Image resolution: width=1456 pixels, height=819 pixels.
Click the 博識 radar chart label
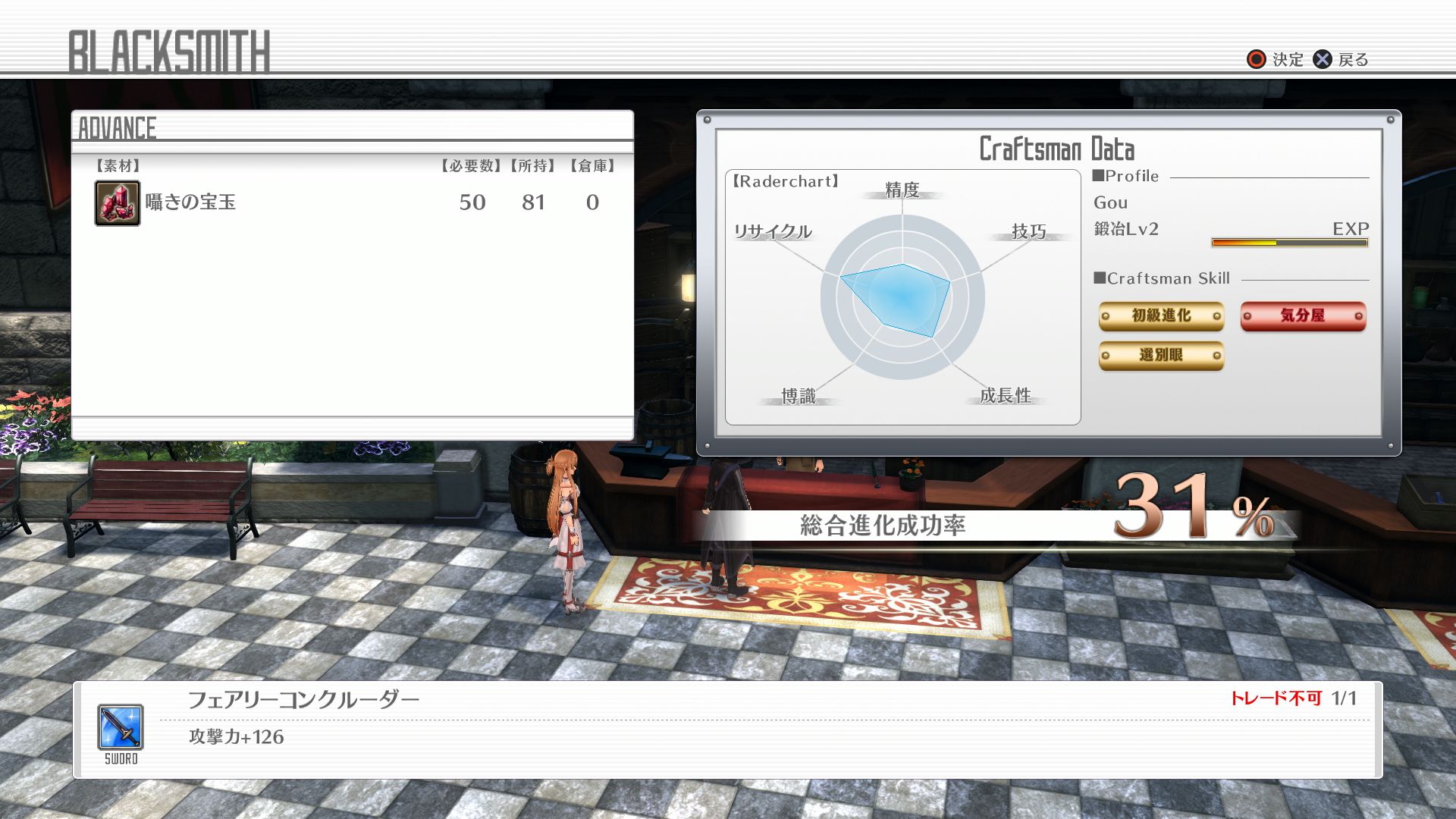[799, 396]
